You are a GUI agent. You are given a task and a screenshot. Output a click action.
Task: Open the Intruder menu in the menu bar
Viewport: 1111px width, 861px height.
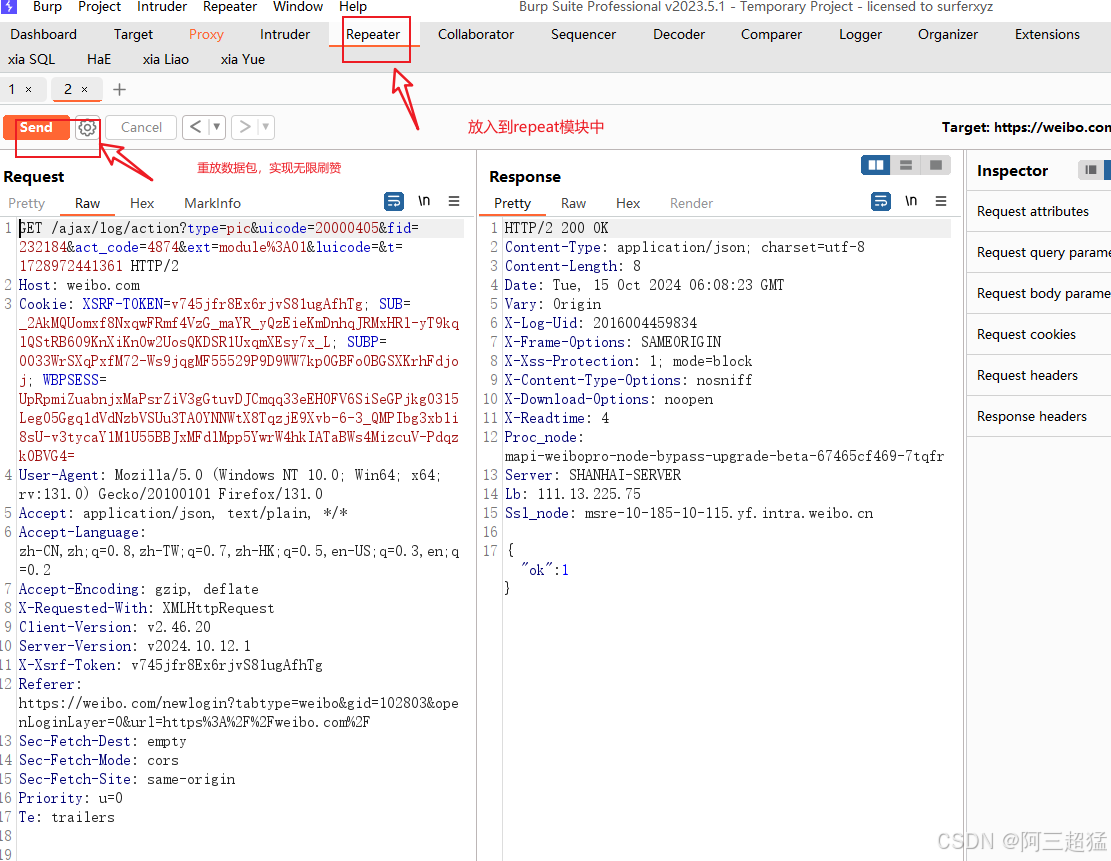pyautogui.click(x=162, y=6)
